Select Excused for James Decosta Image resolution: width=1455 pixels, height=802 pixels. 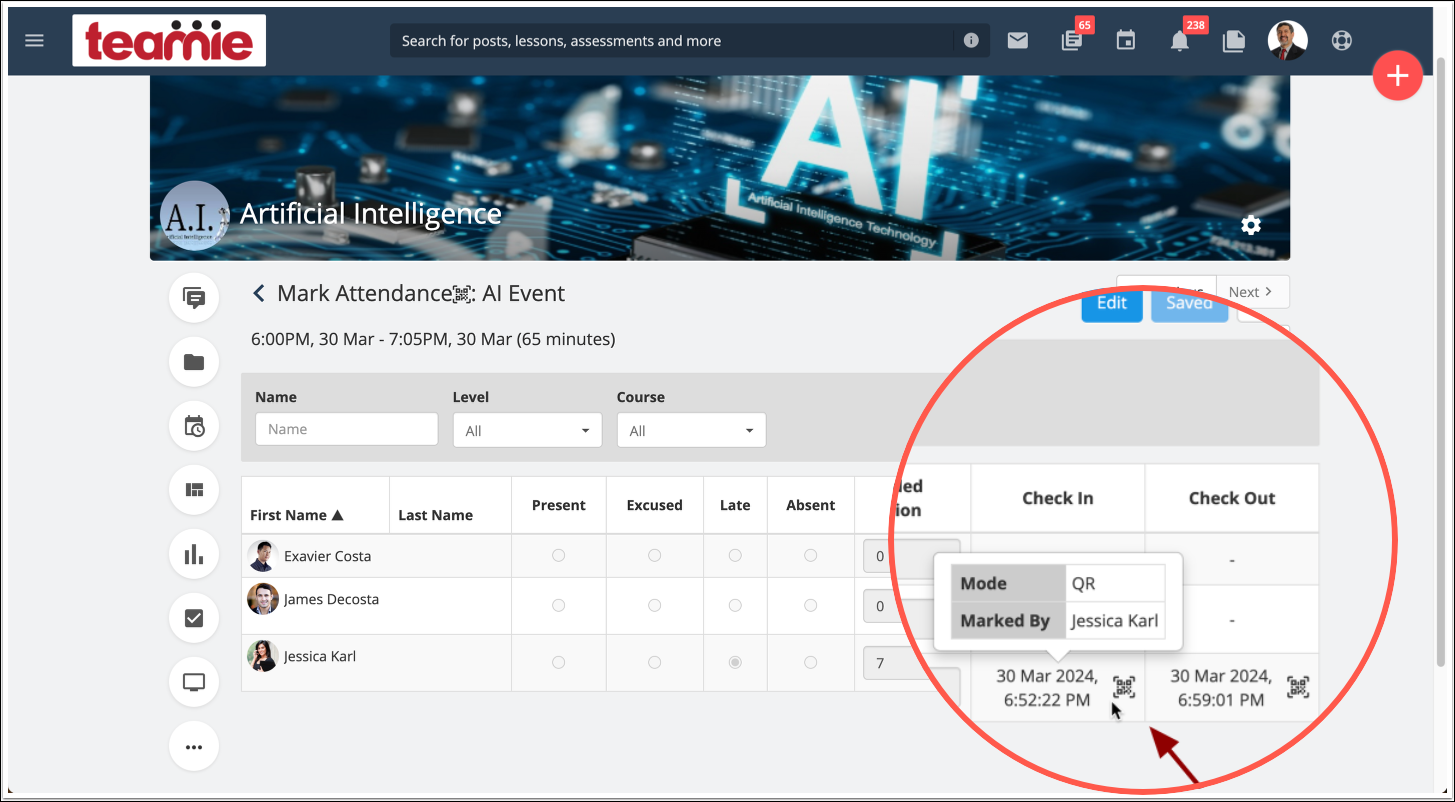[x=654, y=605]
